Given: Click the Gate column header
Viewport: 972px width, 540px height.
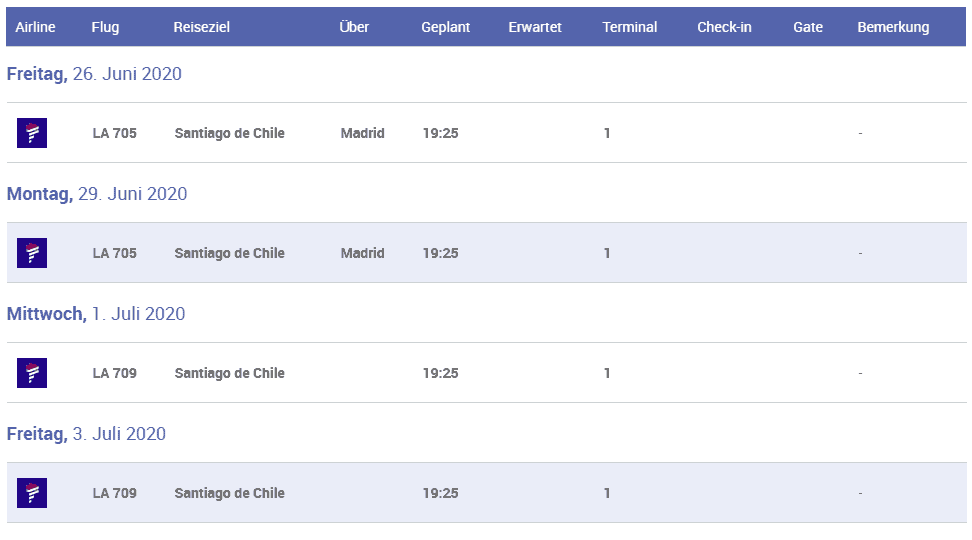Looking at the screenshot, I should (808, 27).
